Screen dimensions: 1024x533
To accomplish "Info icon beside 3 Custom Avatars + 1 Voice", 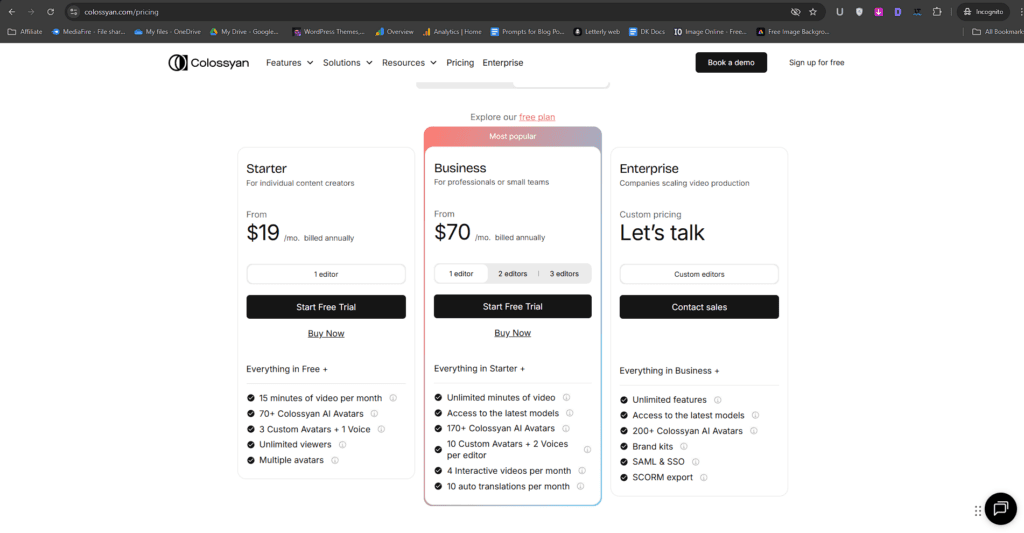I will pos(381,429).
